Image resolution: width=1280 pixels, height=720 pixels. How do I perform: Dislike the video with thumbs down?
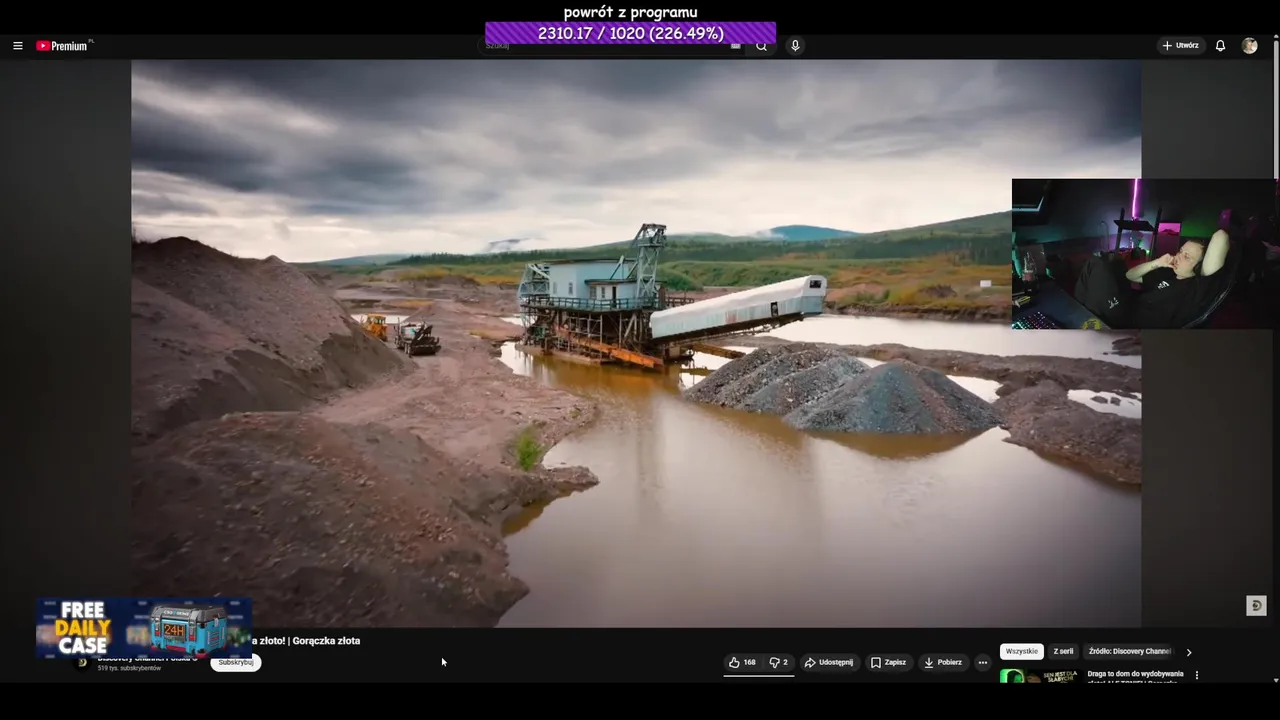coord(778,662)
